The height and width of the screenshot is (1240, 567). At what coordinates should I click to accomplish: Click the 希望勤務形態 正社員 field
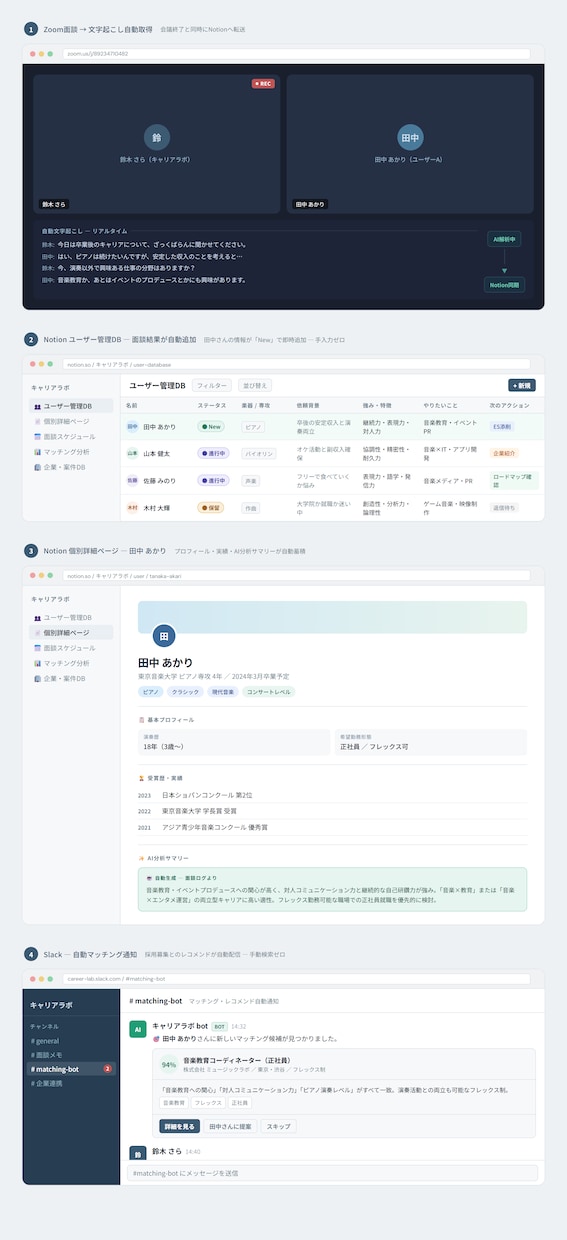tap(430, 741)
